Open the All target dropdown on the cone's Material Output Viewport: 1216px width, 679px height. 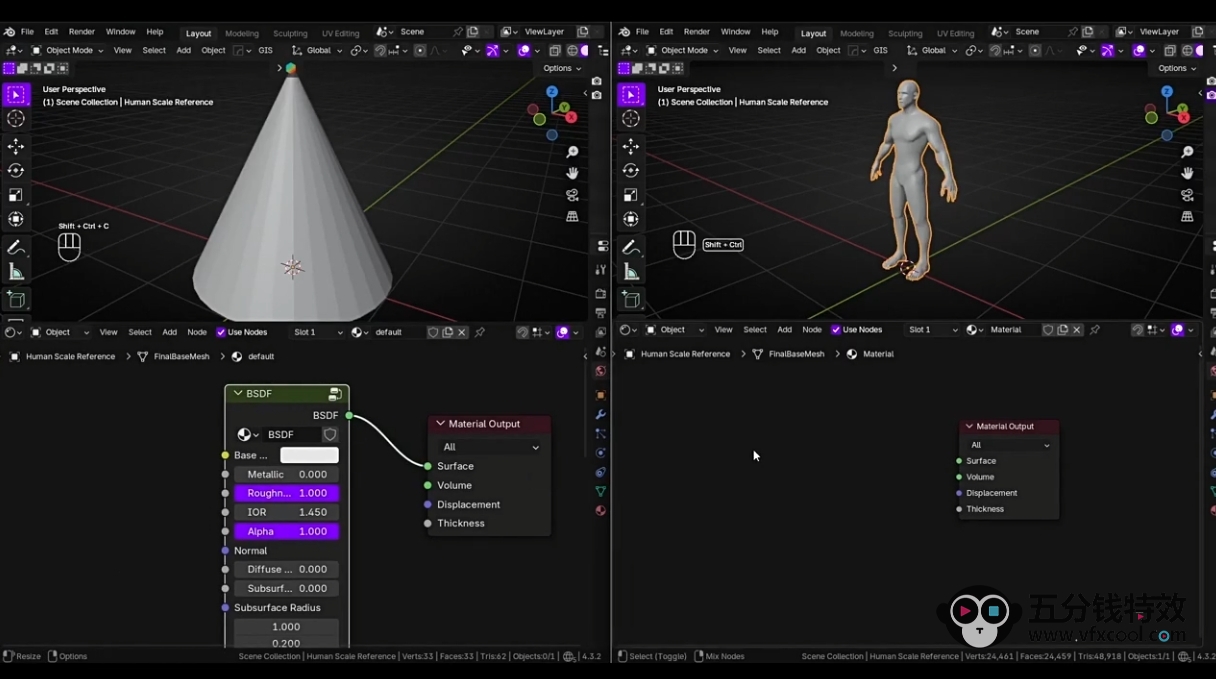click(490, 447)
